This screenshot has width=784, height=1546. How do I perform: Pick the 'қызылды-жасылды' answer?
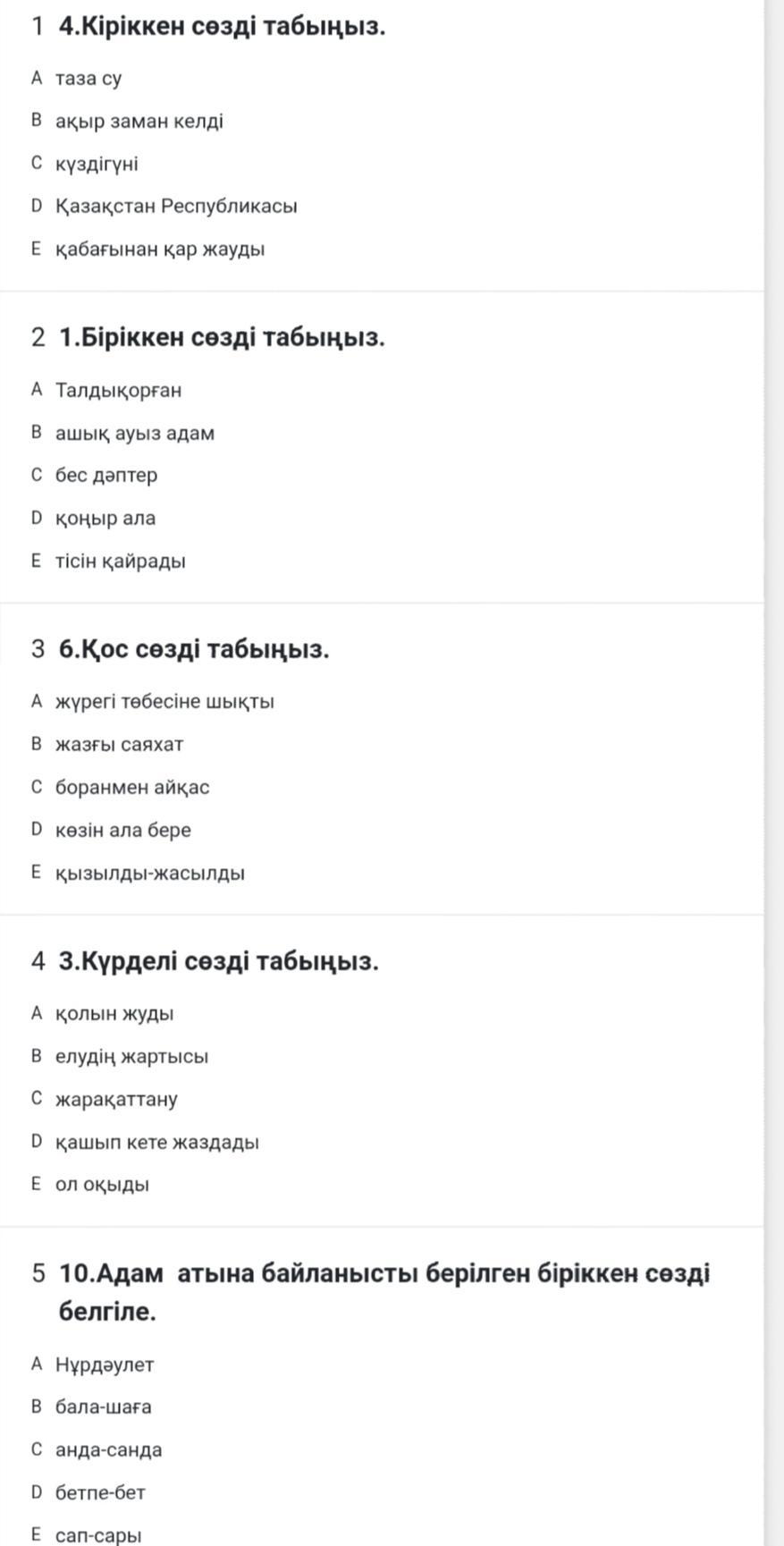point(149,874)
